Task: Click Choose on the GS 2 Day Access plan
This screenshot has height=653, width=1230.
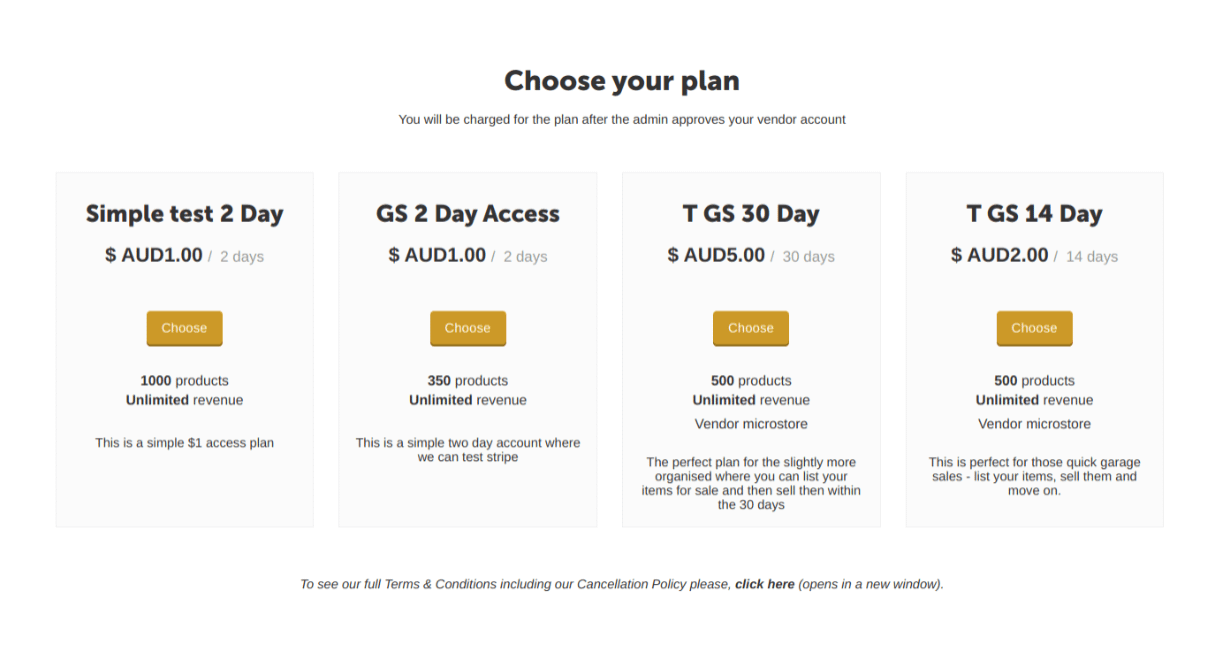Action: pyautogui.click(x=467, y=328)
